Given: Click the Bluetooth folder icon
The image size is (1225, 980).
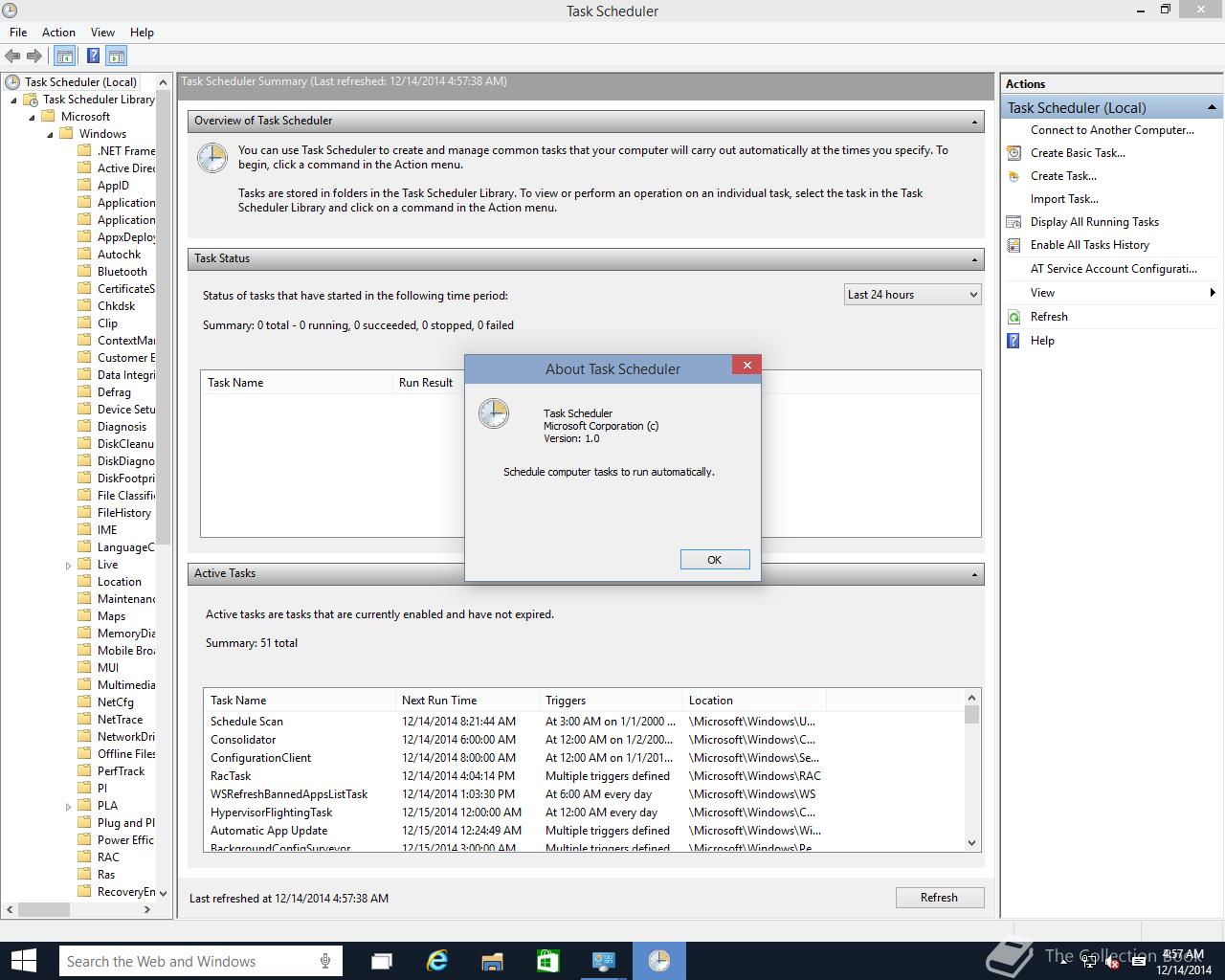Looking at the screenshot, I should (84, 272).
